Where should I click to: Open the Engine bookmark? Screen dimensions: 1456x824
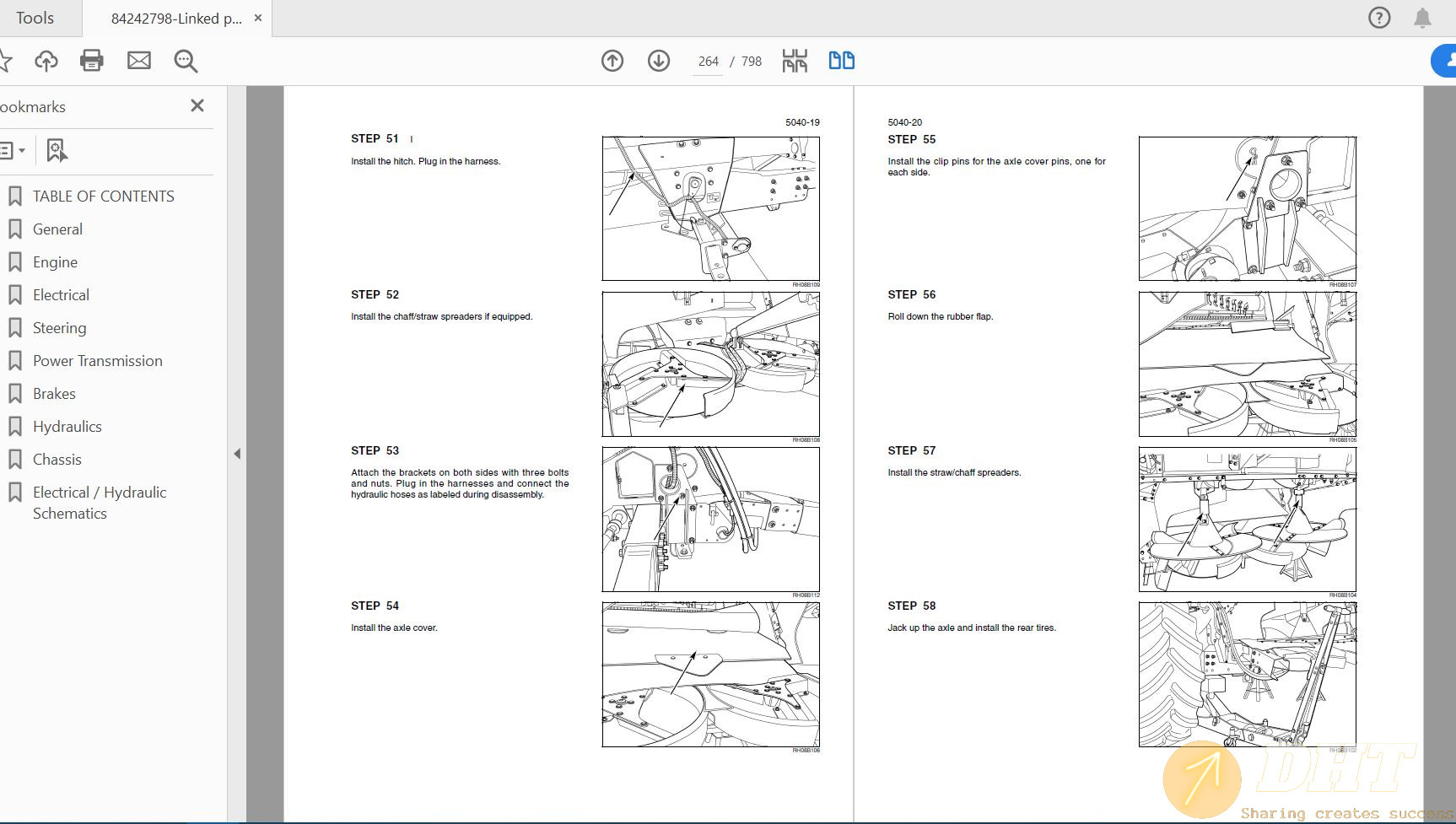coord(55,262)
